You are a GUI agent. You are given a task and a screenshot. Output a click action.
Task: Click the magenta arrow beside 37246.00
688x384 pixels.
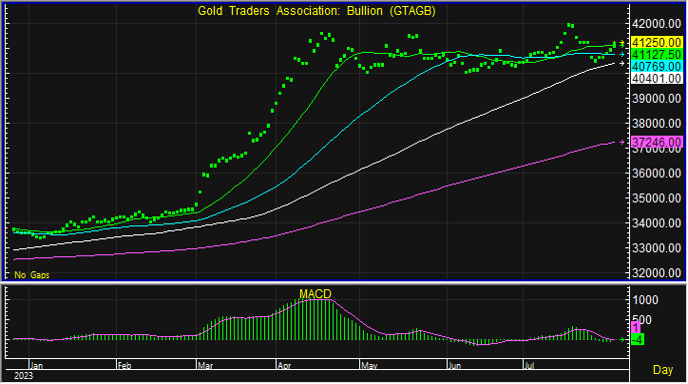coord(622,142)
